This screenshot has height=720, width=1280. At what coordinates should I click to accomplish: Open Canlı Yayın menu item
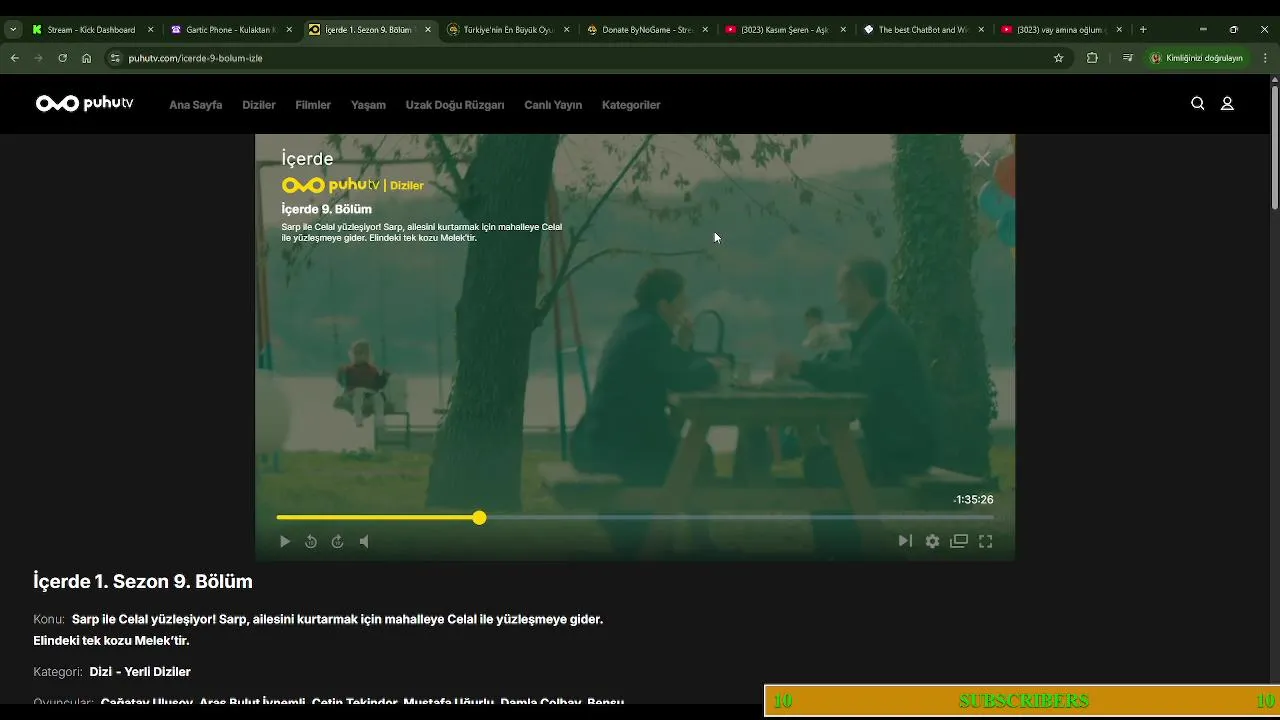[553, 105]
